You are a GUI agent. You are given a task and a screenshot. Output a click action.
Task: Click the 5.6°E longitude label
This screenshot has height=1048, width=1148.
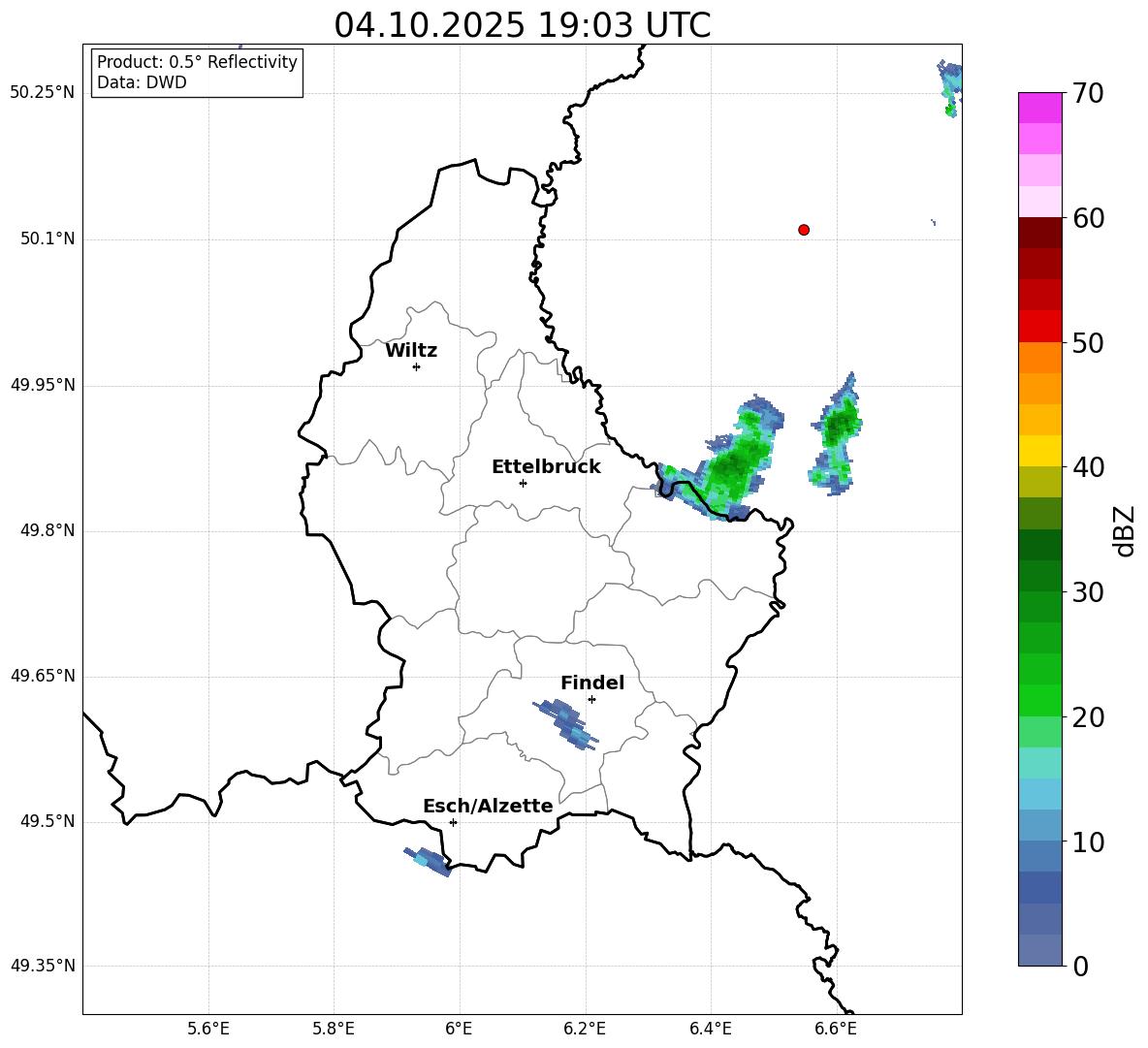tap(208, 1029)
